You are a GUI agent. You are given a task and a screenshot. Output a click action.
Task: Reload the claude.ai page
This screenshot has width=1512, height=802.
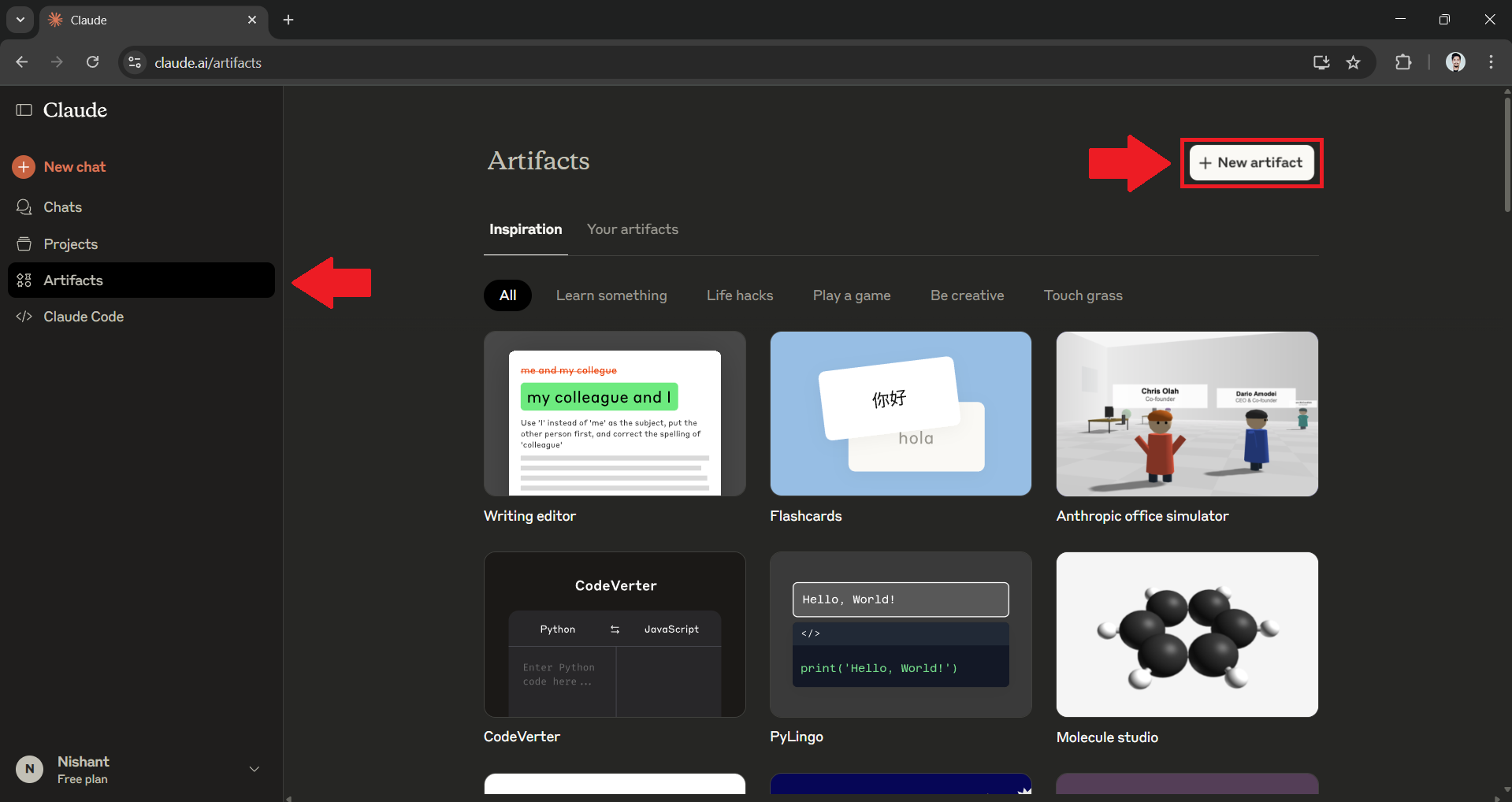(92, 62)
